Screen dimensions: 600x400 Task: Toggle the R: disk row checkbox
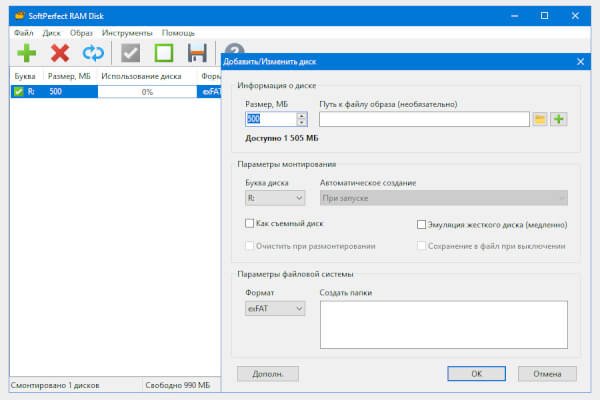18,92
